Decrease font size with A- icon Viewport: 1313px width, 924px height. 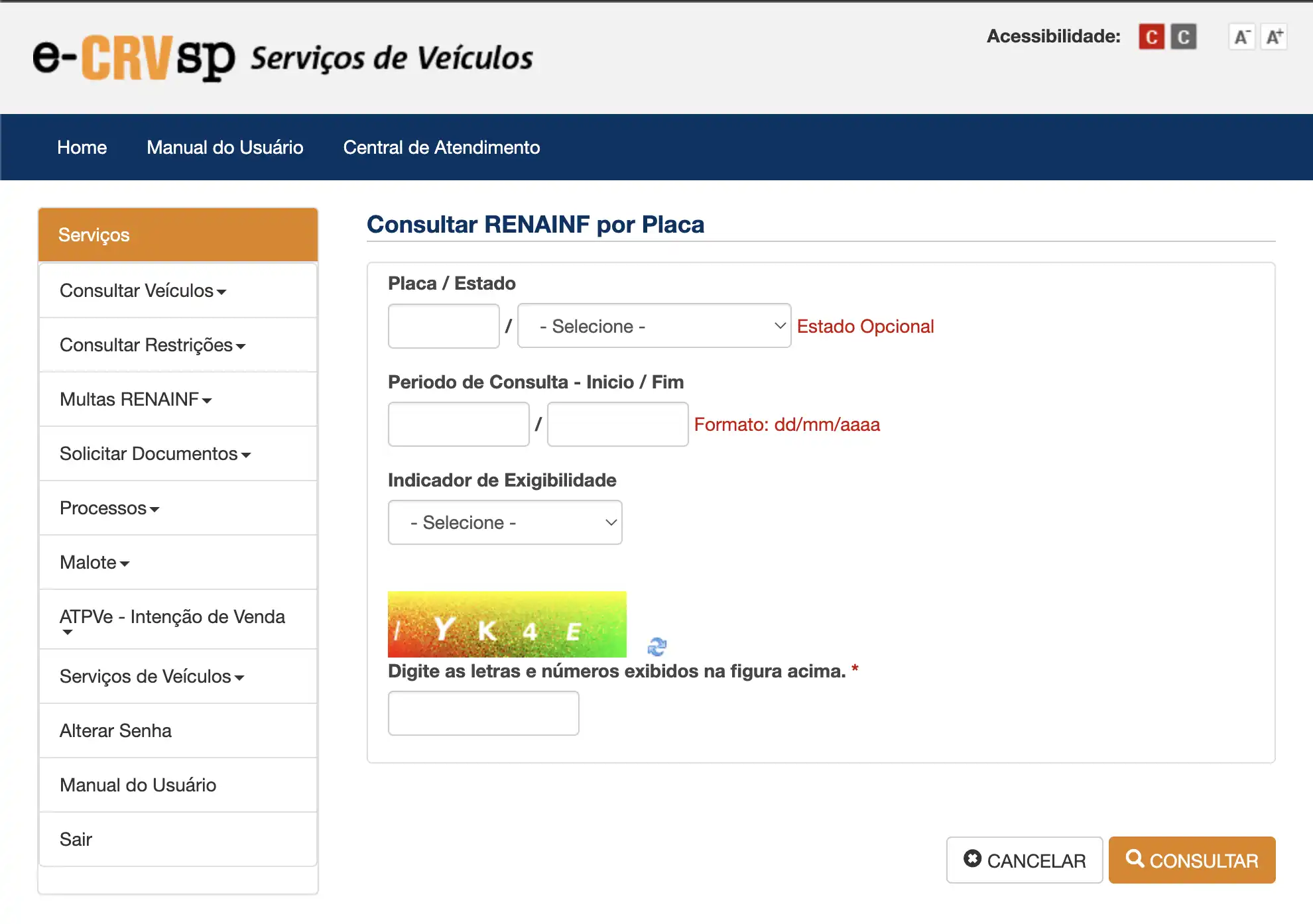point(1241,36)
